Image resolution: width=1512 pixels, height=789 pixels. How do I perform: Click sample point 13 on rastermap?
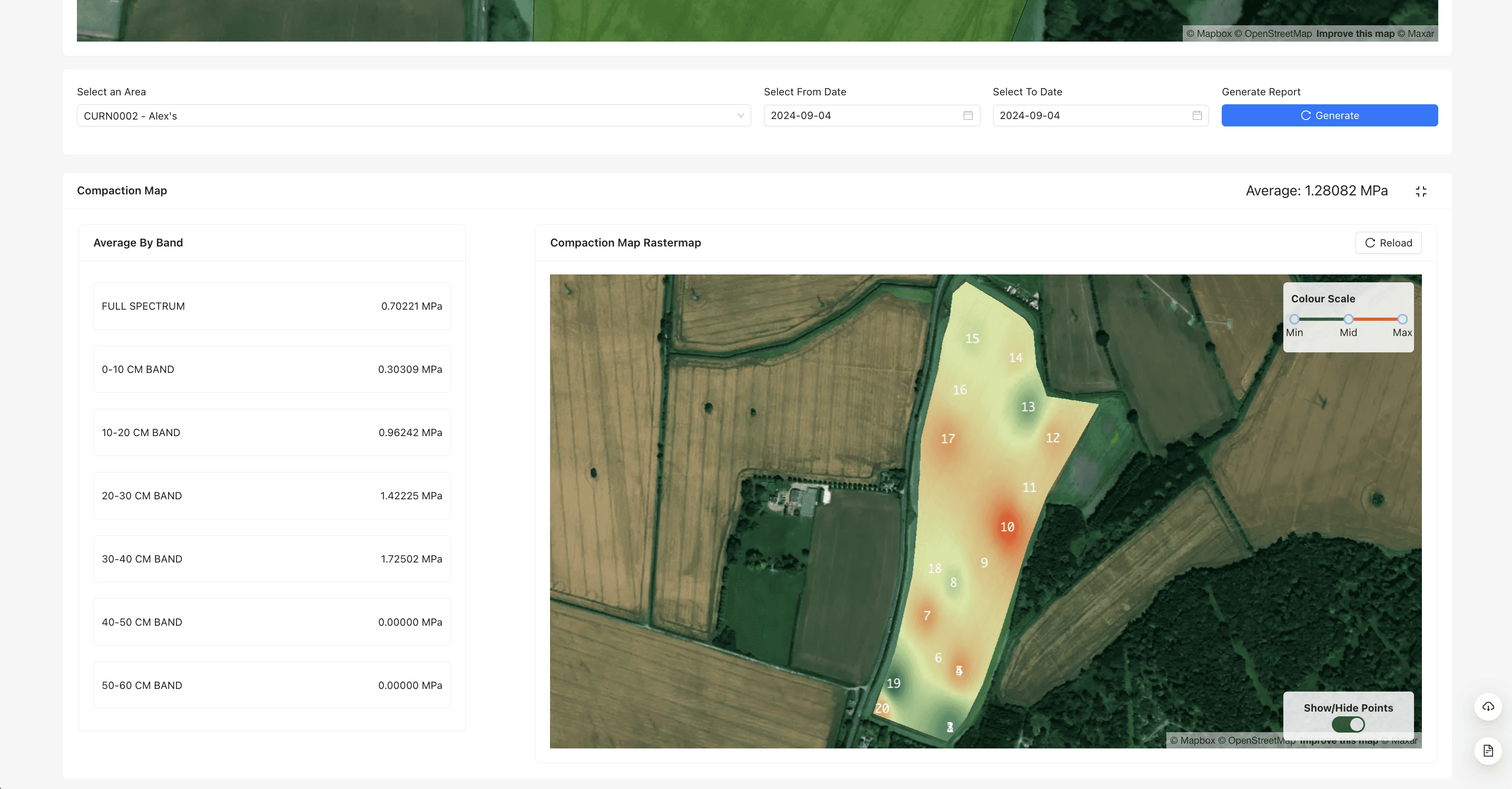point(1027,407)
